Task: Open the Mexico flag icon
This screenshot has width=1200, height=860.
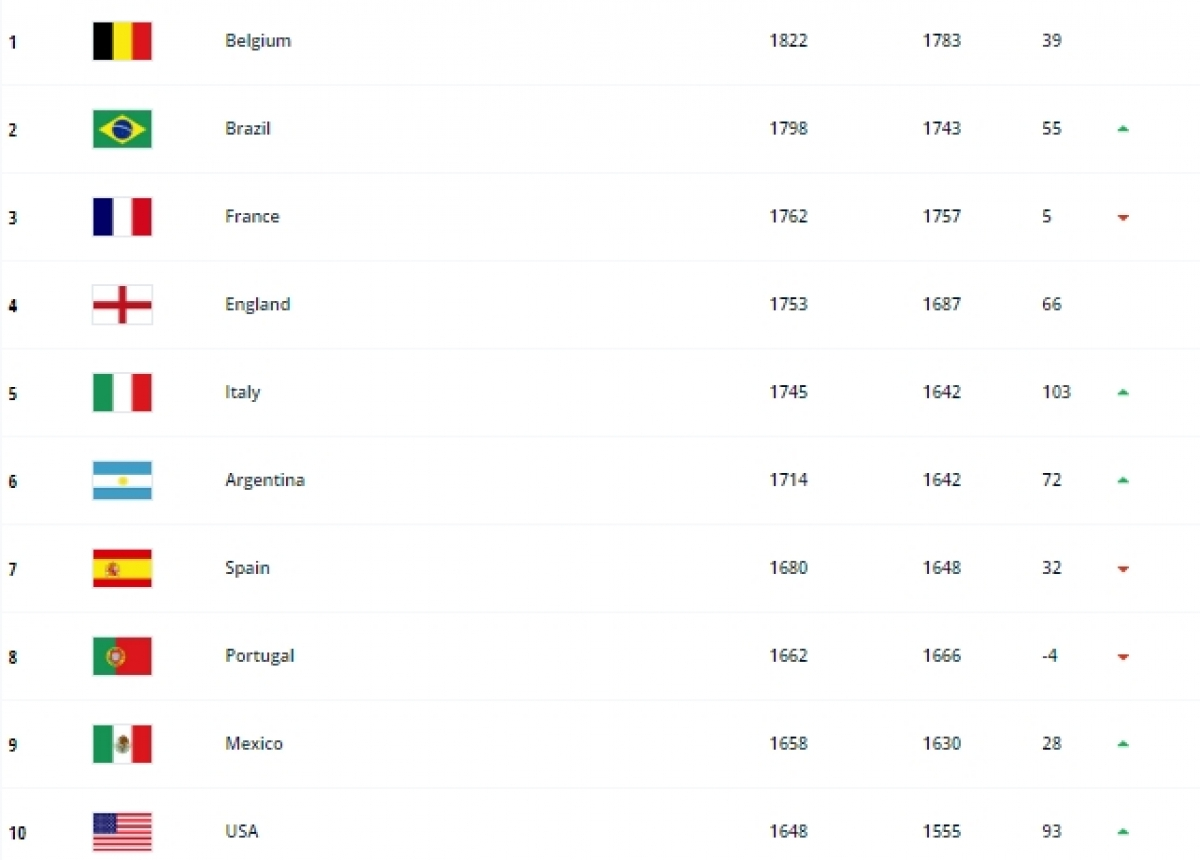Action: [x=122, y=745]
